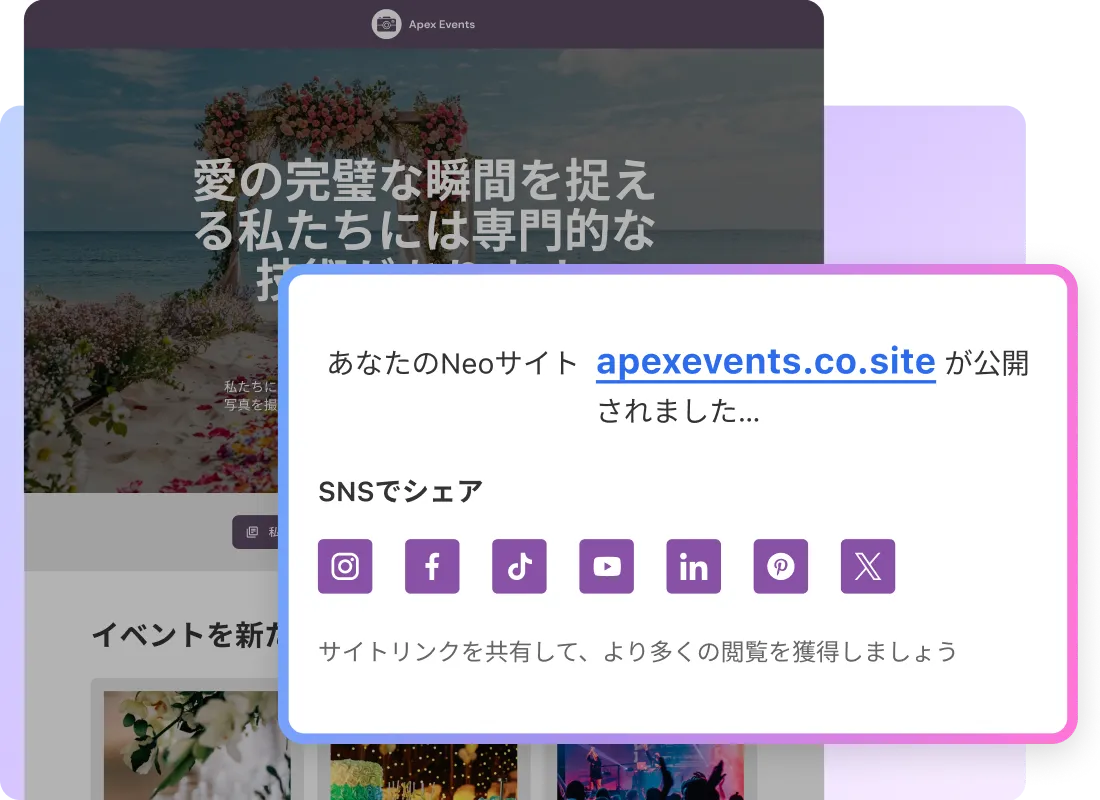Open the YouTube share icon
This screenshot has height=800, width=1100.
[x=607, y=566]
